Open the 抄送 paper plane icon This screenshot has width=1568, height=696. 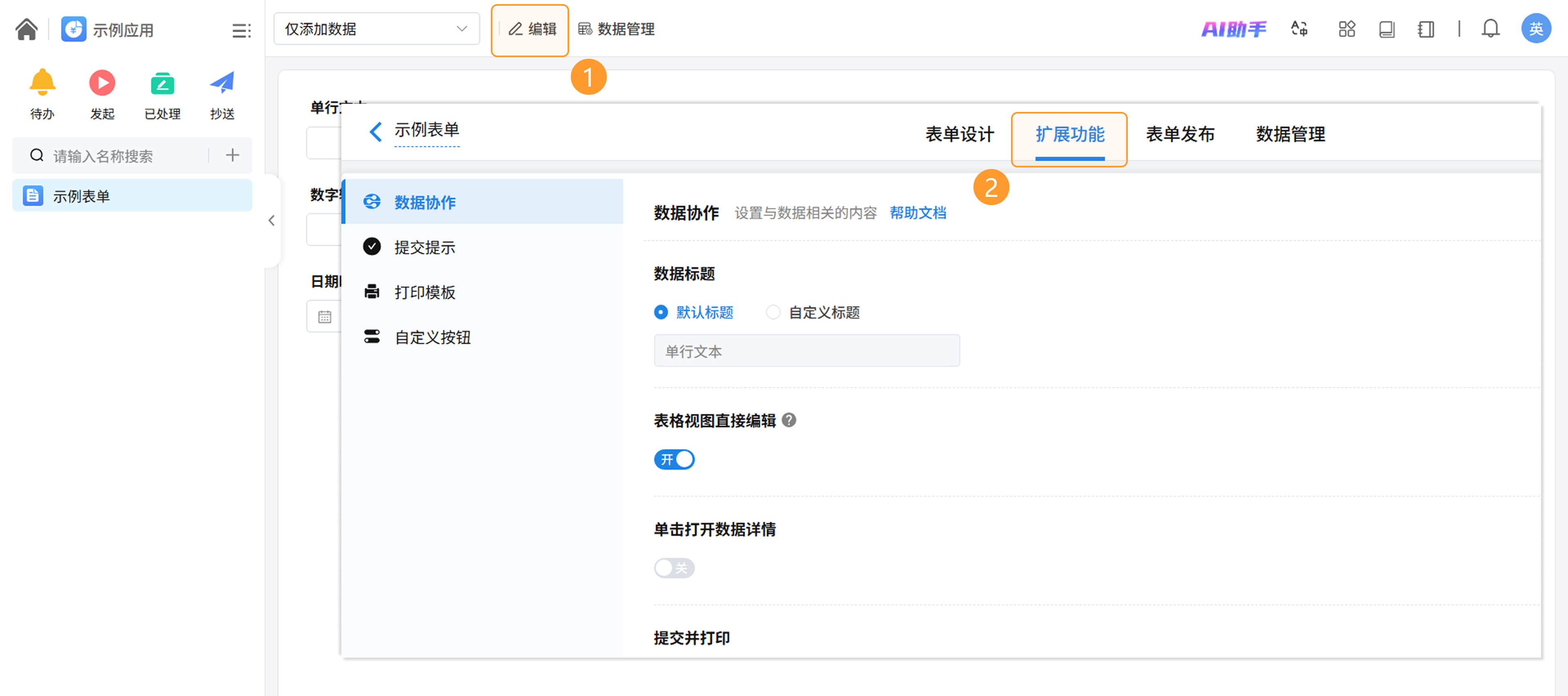point(222,83)
